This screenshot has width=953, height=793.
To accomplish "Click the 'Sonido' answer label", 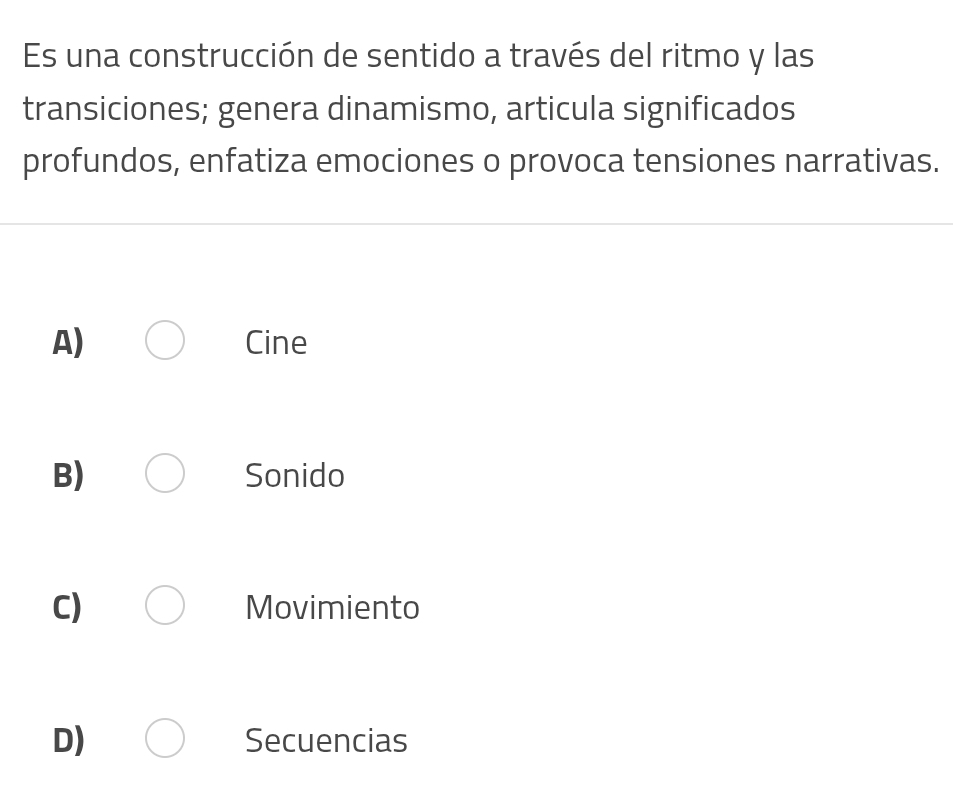I will [295, 476].
